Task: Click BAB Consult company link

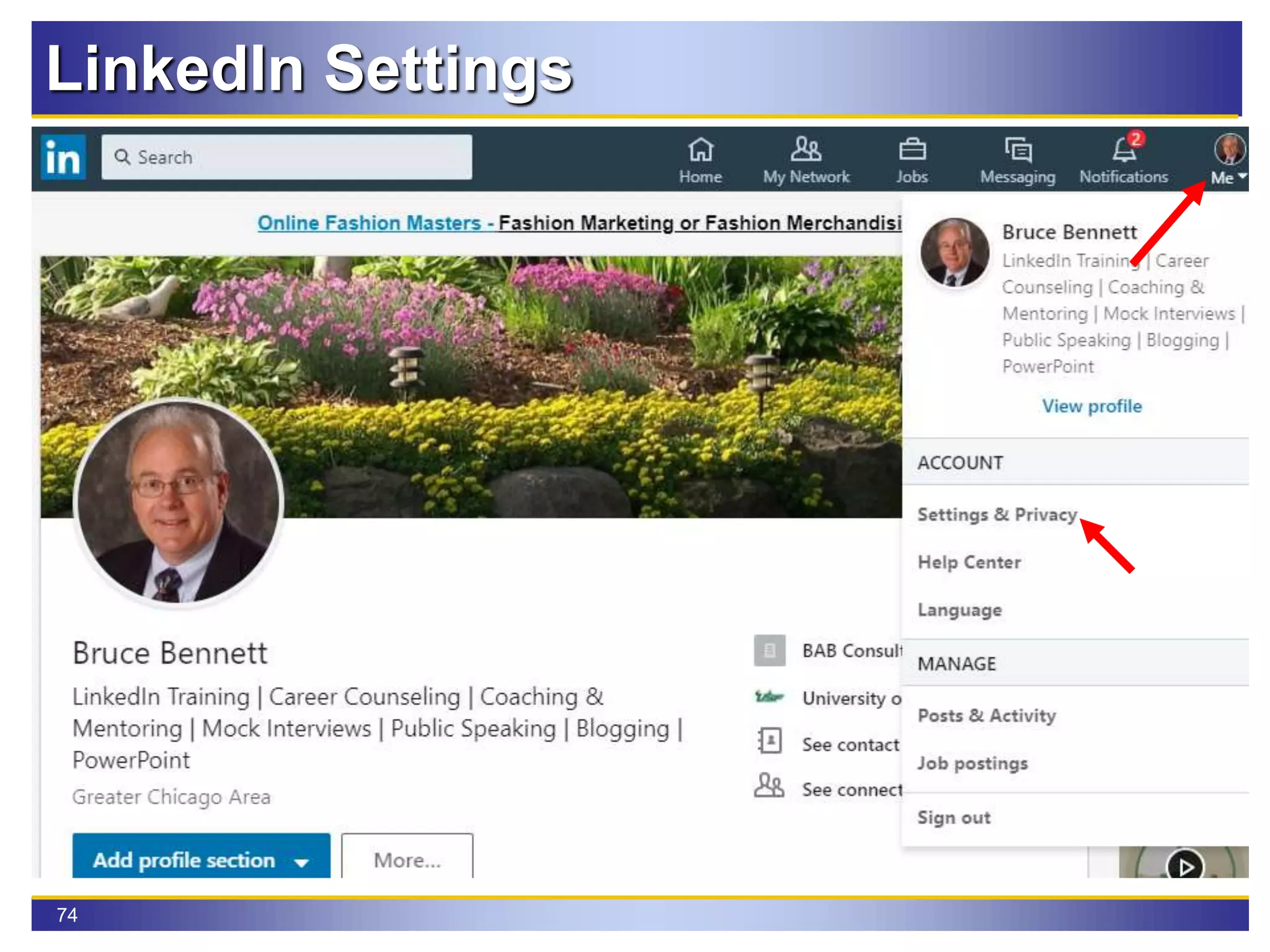Action: tap(852, 651)
